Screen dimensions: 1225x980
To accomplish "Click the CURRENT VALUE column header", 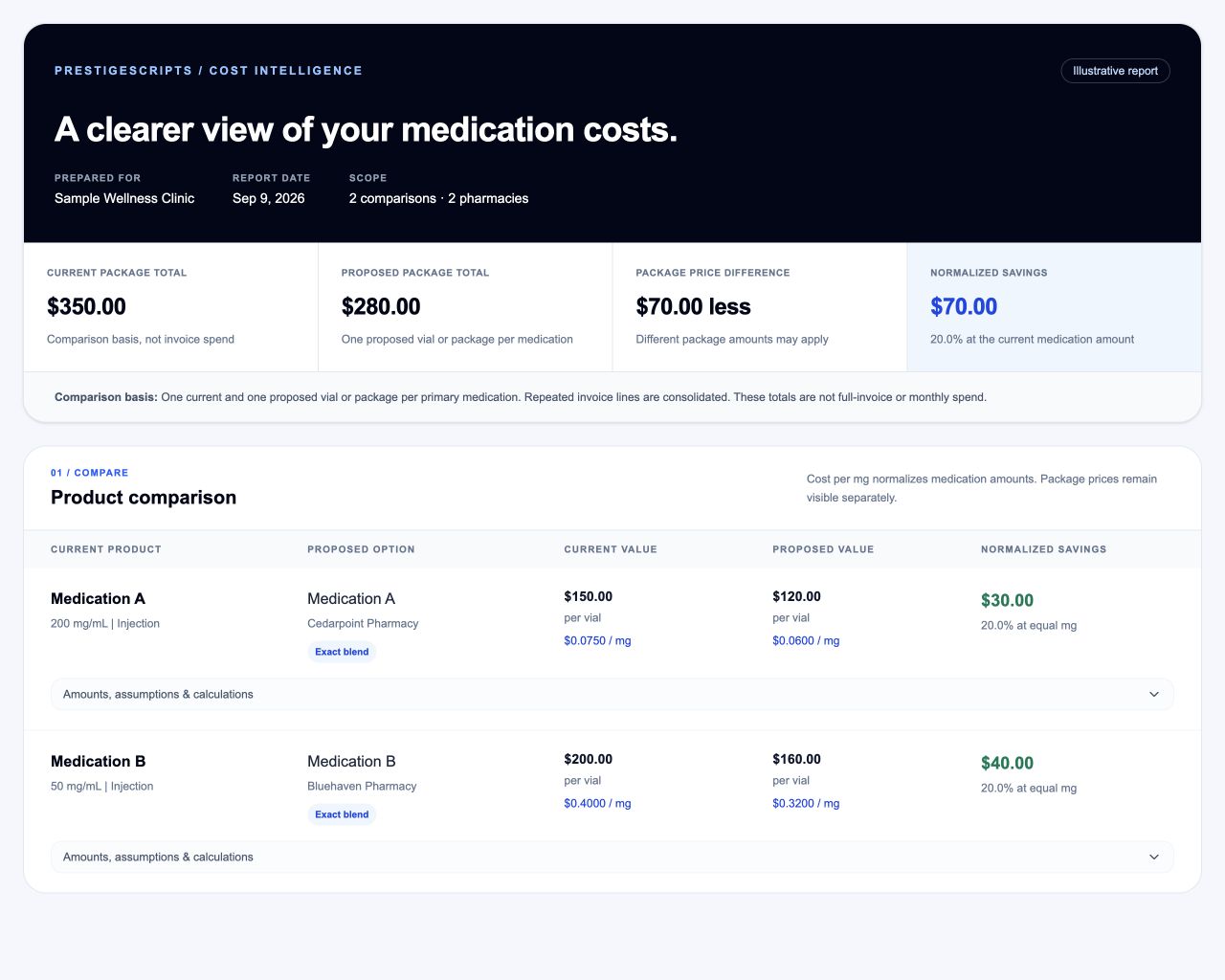I will click(611, 549).
